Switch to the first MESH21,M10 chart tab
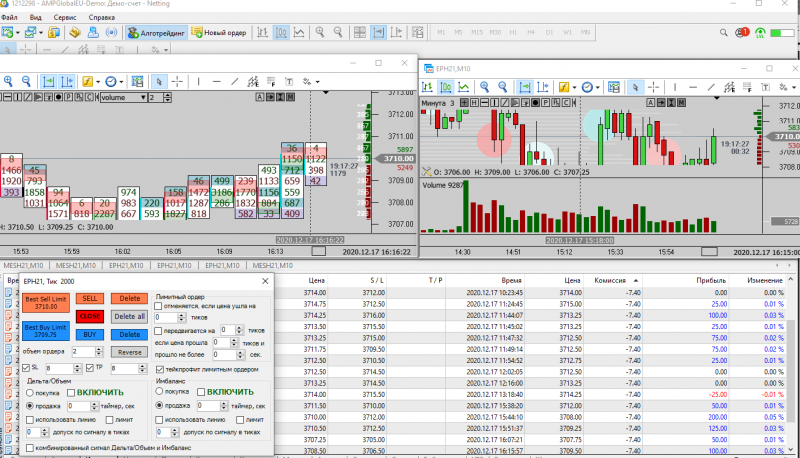 tap(21, 265)
